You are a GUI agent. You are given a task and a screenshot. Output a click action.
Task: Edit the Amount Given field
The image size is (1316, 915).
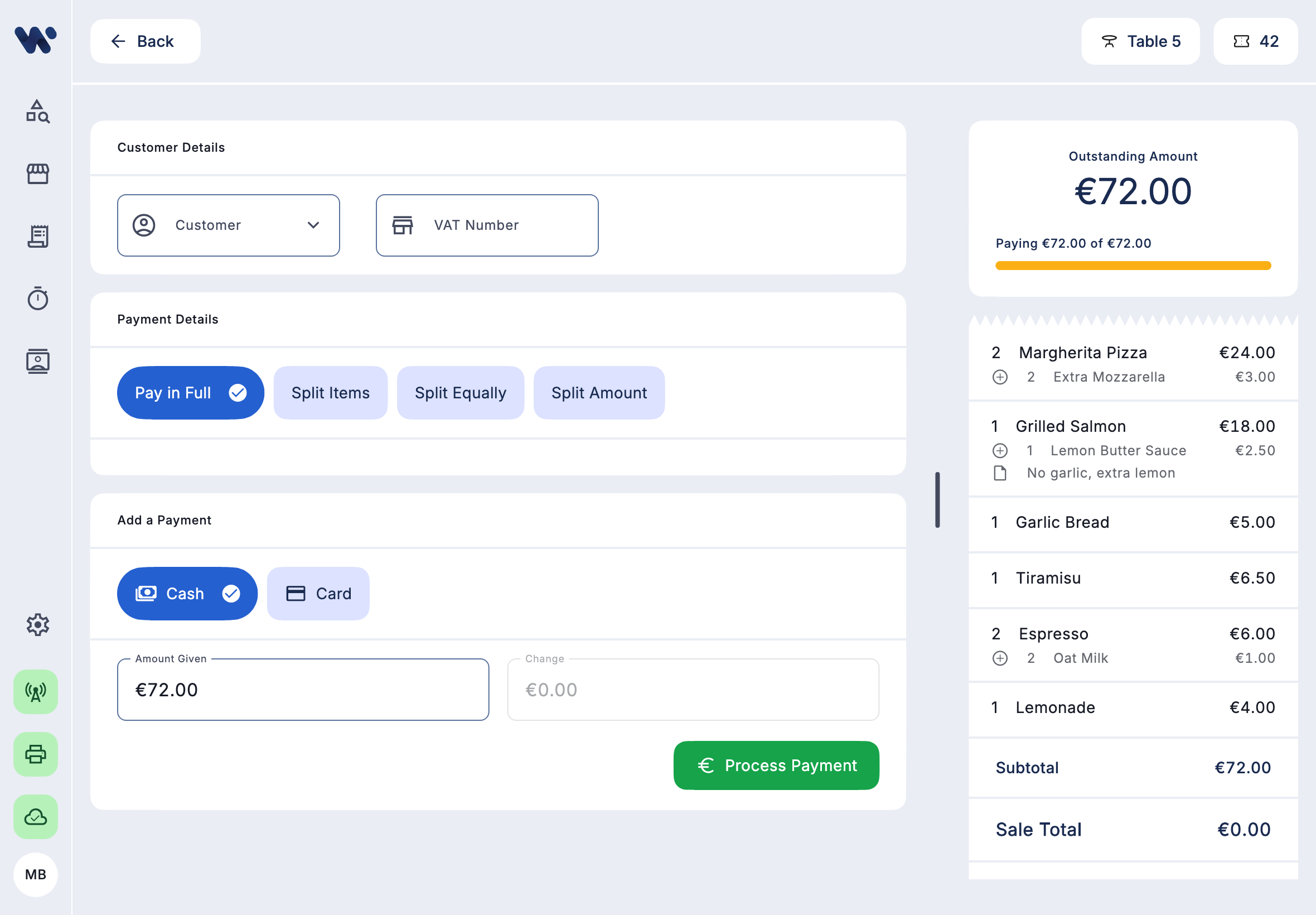click(302, 690)
